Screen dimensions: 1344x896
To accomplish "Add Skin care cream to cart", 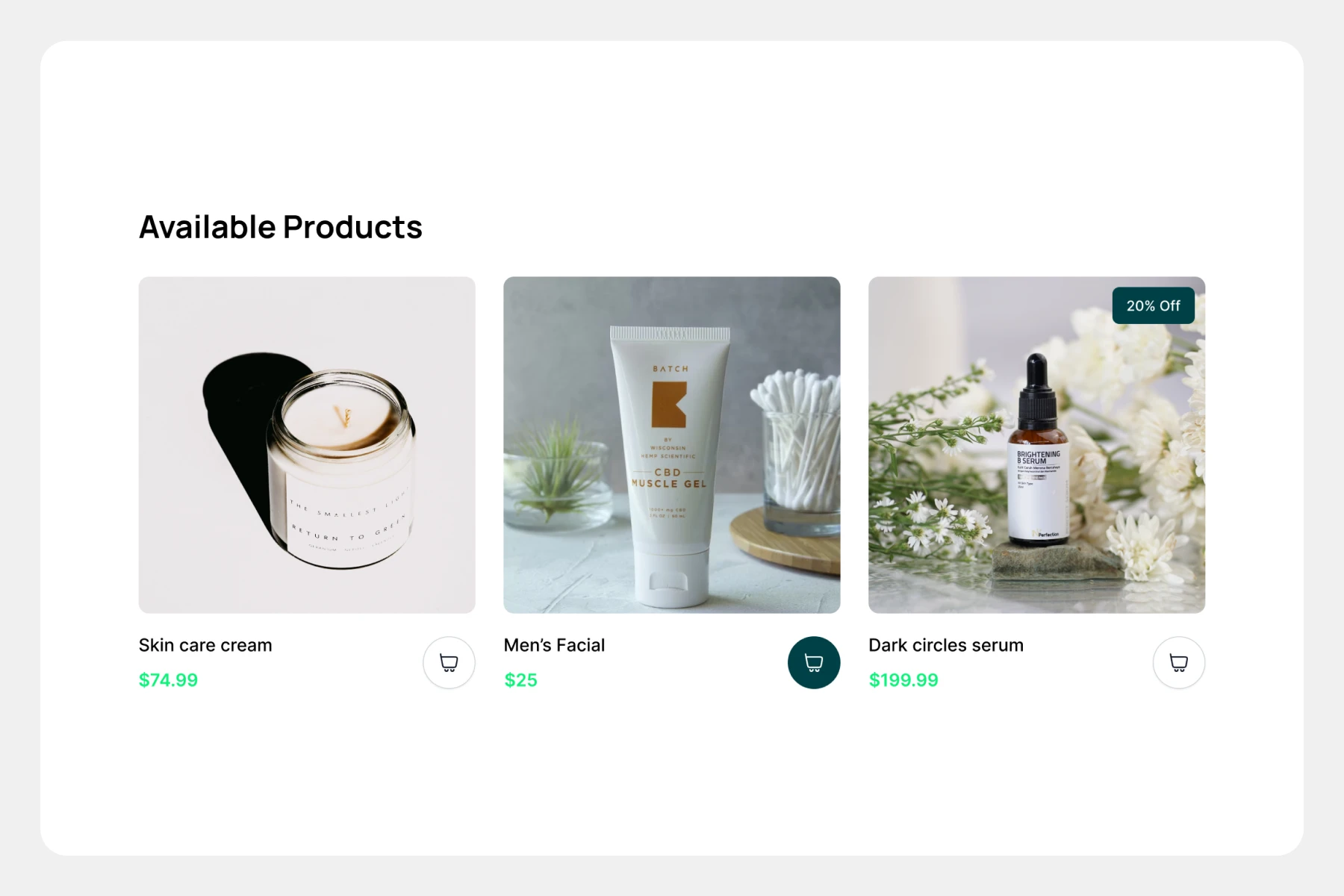I will coord(449,662).
